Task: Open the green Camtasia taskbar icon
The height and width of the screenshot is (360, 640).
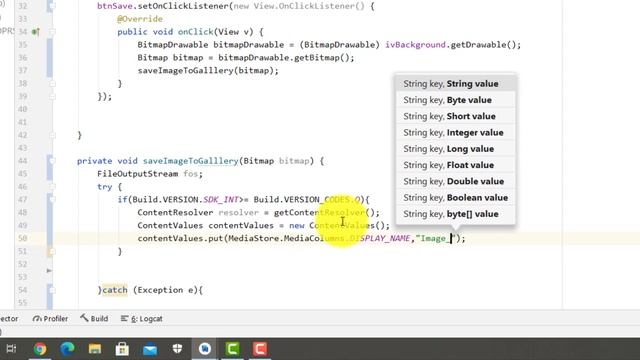Action: tap(232, 349)
